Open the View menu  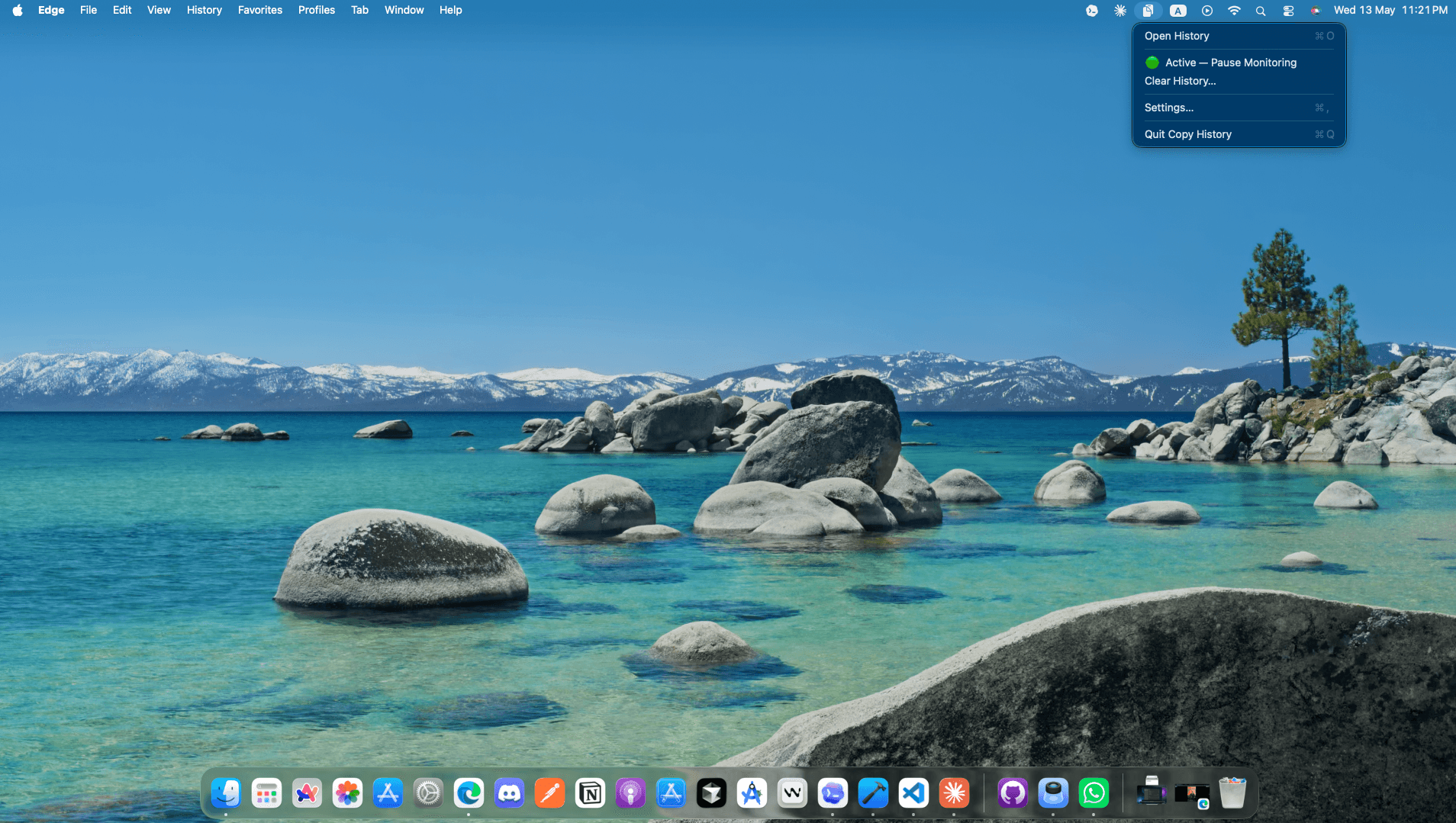159,10
